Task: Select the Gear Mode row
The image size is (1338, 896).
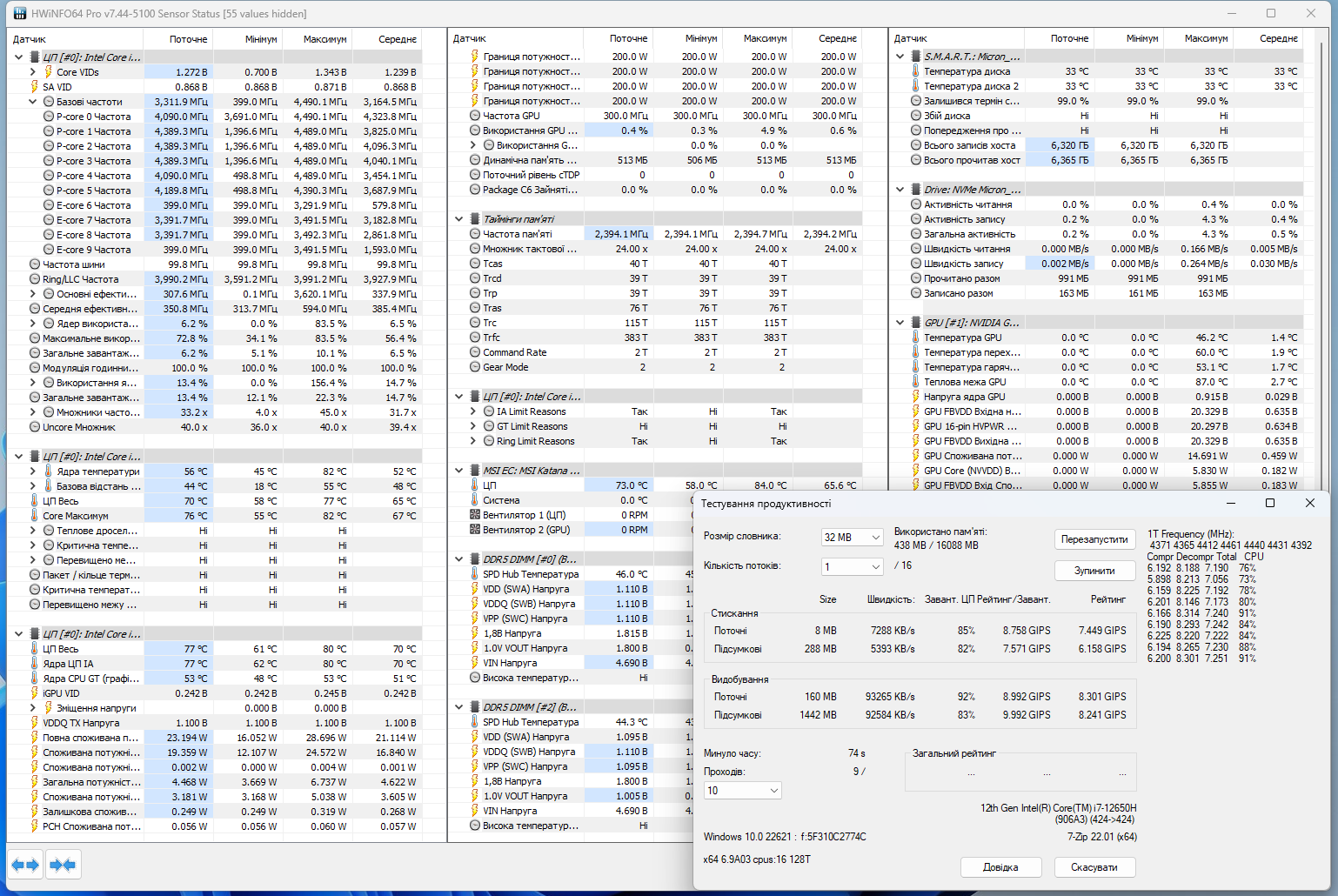Action: (654, 367)
